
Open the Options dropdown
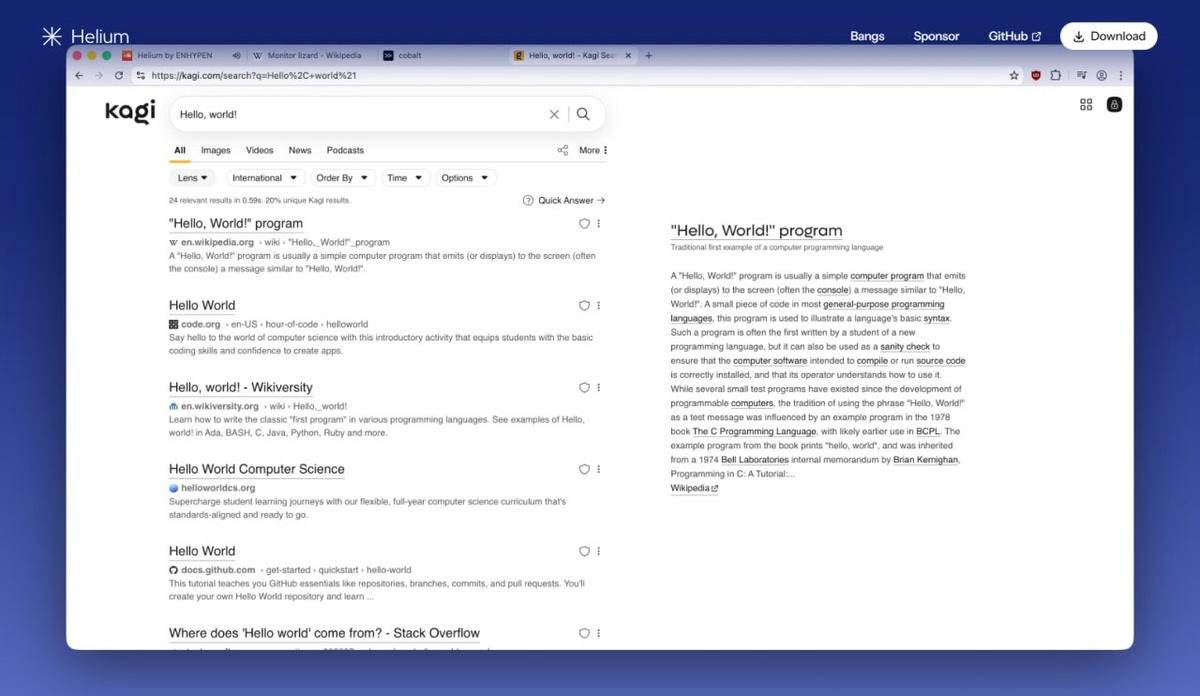pos(465,178)
